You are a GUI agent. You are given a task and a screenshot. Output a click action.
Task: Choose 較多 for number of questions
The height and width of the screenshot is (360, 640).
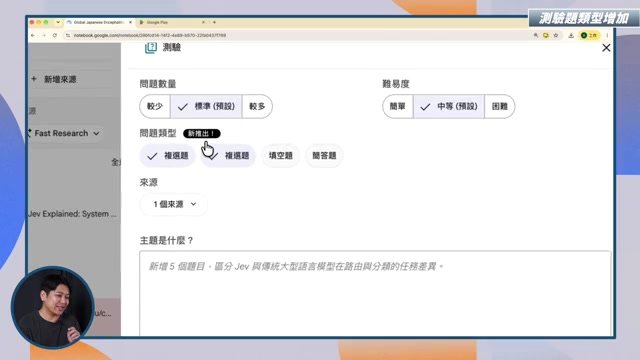(257, 107)
